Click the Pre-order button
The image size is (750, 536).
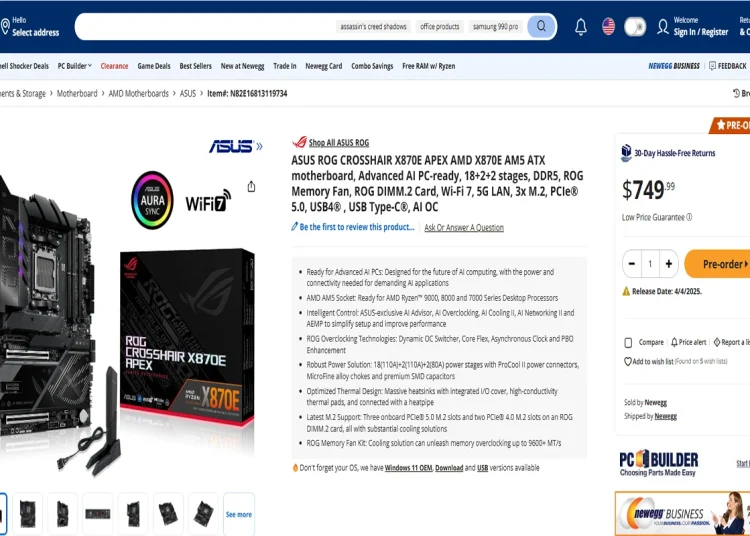(719, 263)
